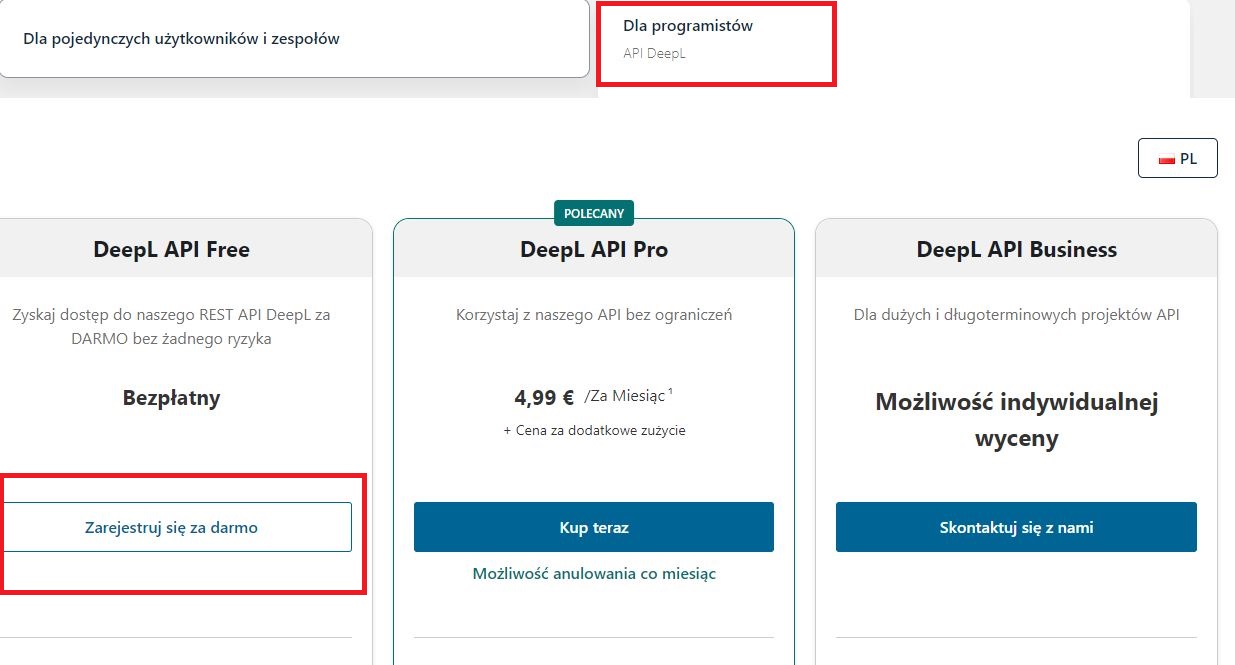
Task: Open the PL language selector
Action: pos(1178,158)
